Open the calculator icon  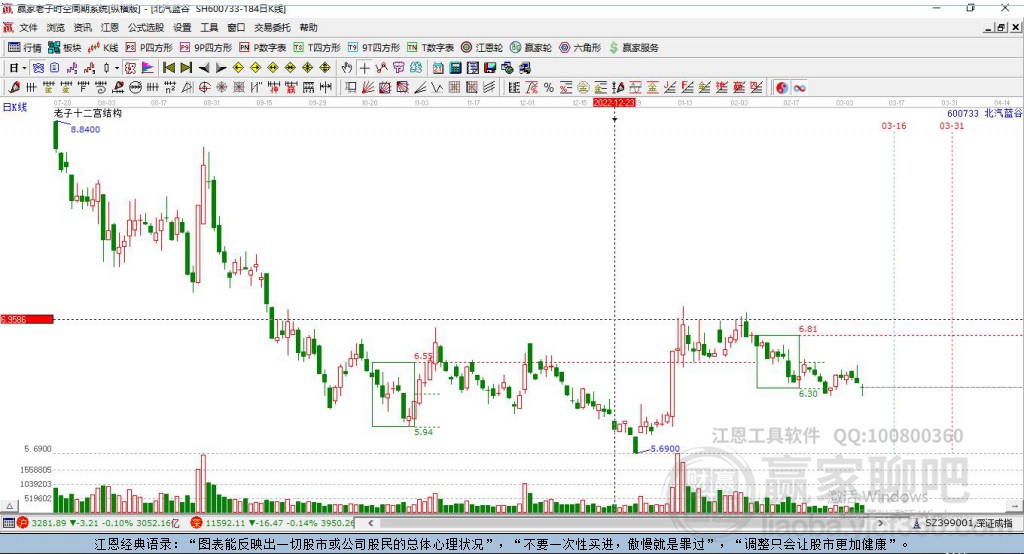tap(455, 68)
